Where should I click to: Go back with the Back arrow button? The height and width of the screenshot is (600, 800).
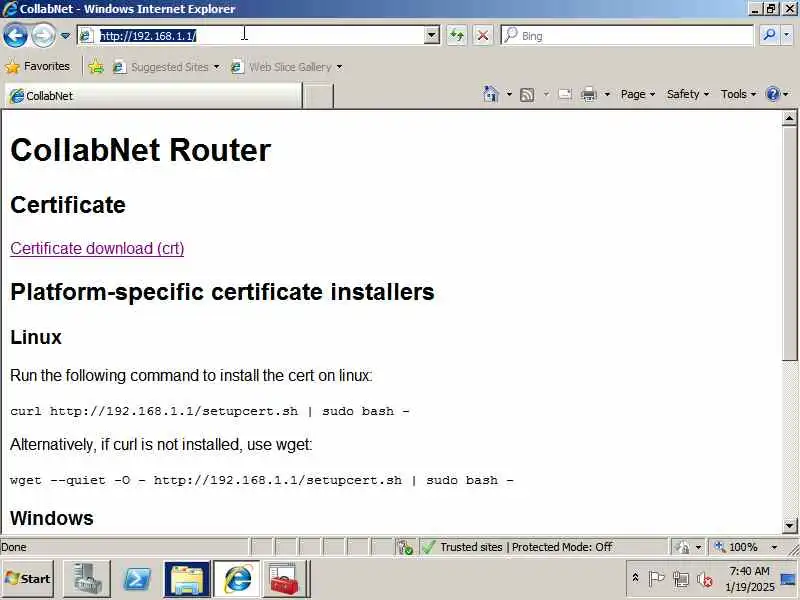[x=15, y=36]
